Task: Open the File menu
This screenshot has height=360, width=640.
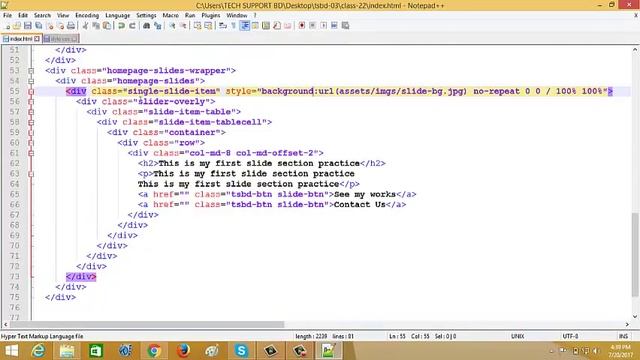Action: (7, 15)
